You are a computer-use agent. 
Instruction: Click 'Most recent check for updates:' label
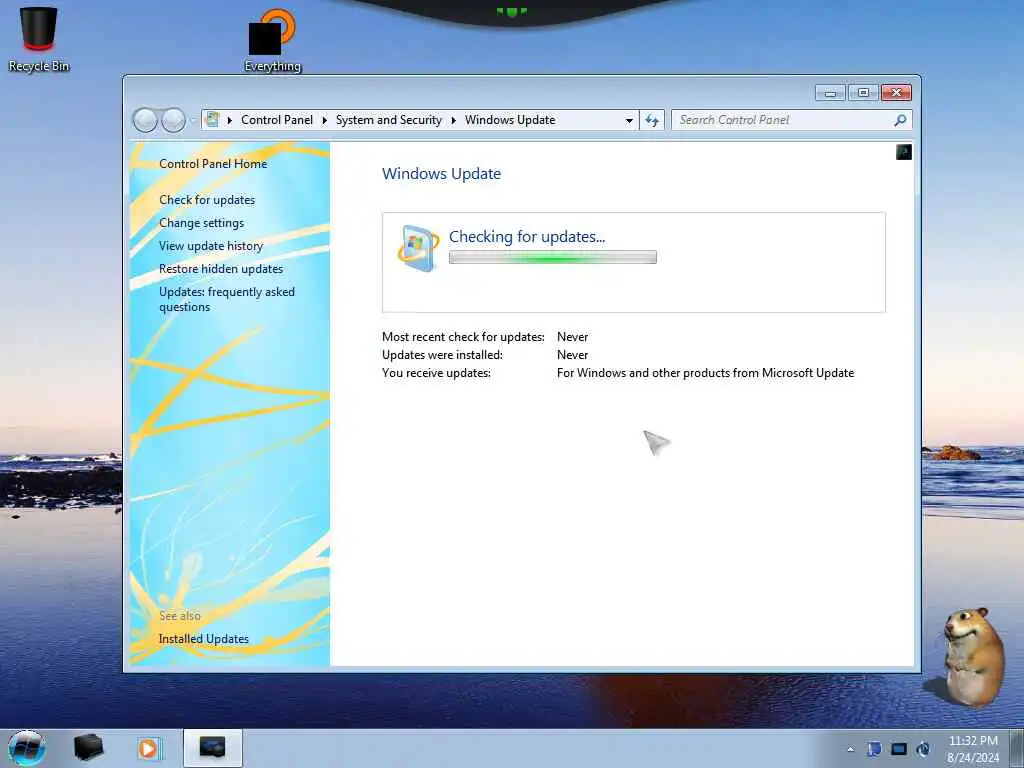click(x=463, y=337)
